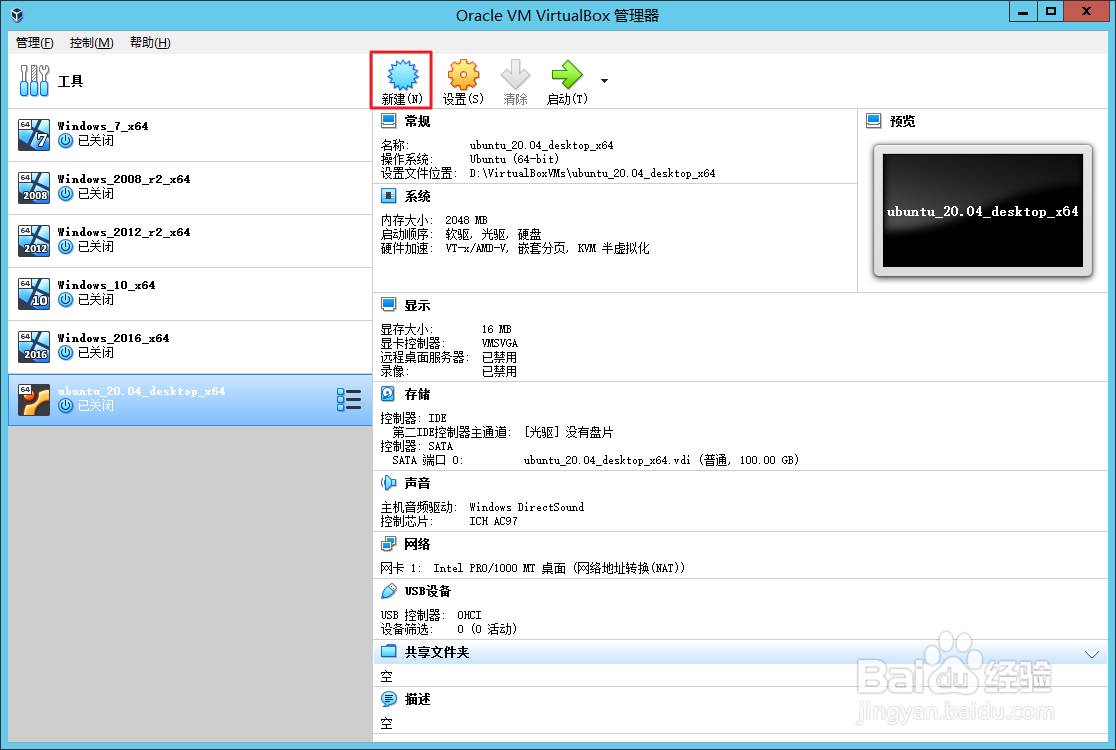Open the 帮助(H) menu
1116x750 pixels.
pyautogui.click(x=150, y=43)
